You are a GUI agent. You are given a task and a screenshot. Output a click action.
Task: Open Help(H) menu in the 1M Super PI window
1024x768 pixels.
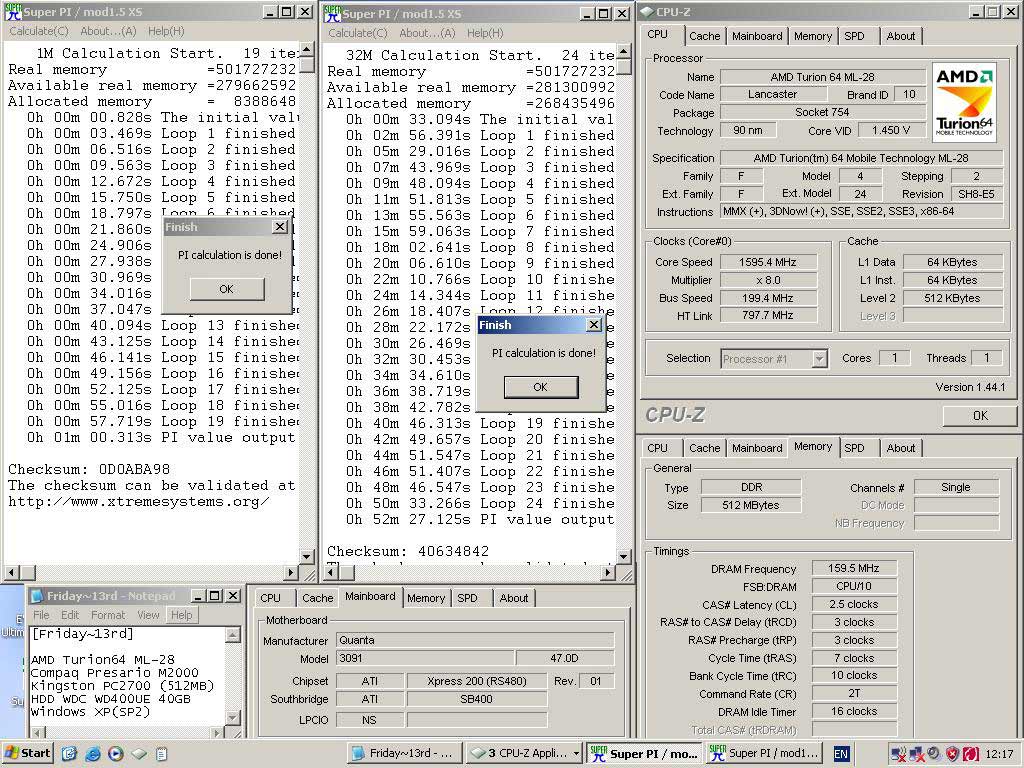point(166,31)
